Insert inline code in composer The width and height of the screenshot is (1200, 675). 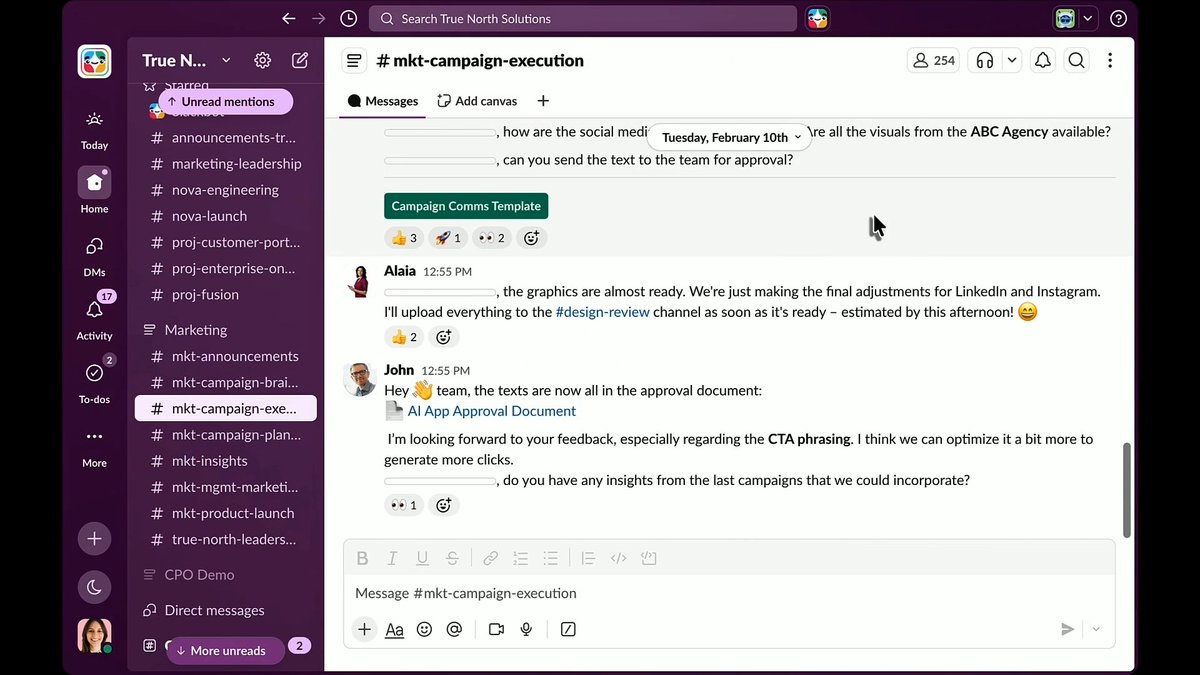[618, 559]
